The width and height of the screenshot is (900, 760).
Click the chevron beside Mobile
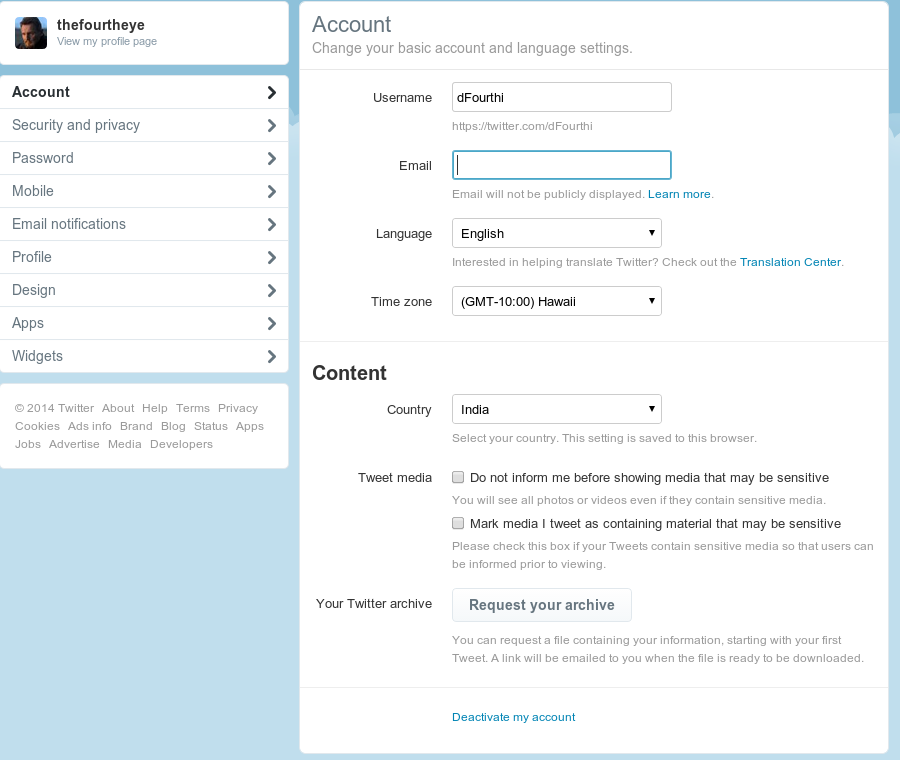272,191
